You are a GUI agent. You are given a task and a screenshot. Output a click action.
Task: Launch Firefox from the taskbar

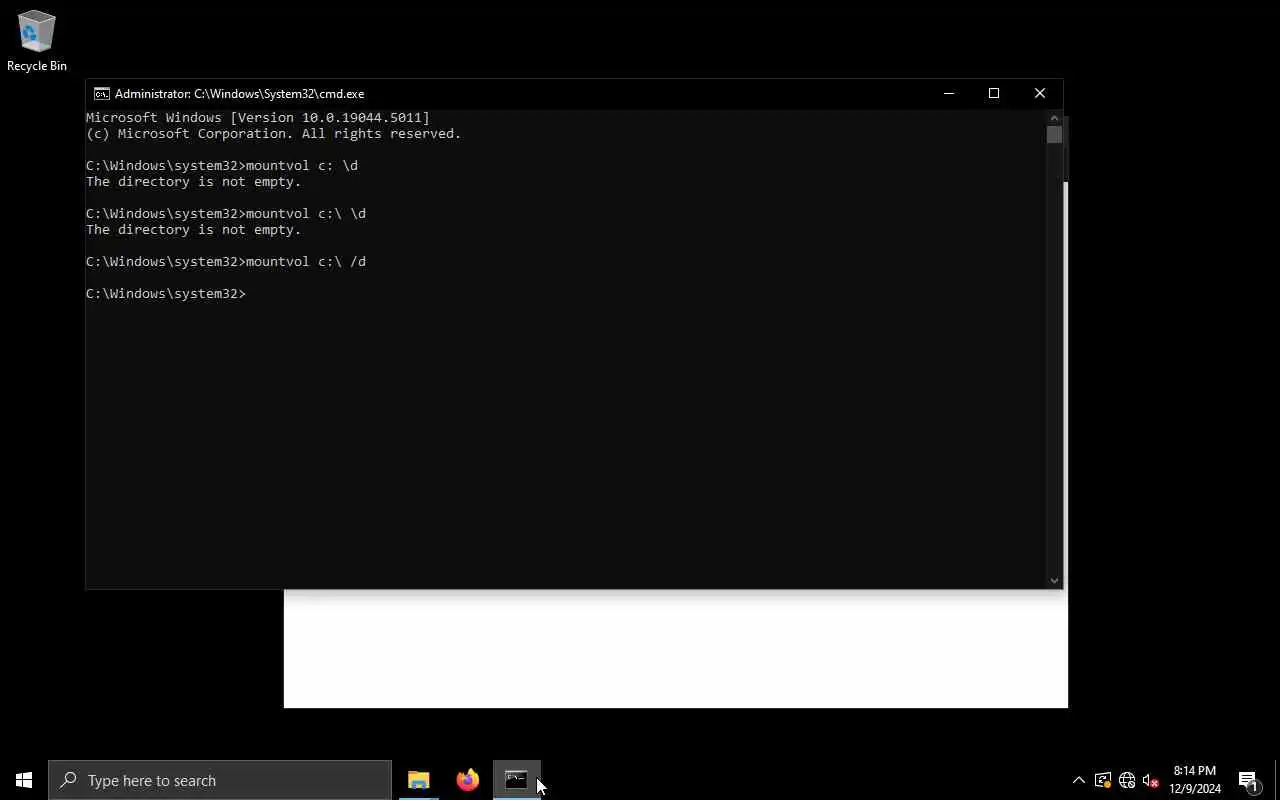click(467, 780)
